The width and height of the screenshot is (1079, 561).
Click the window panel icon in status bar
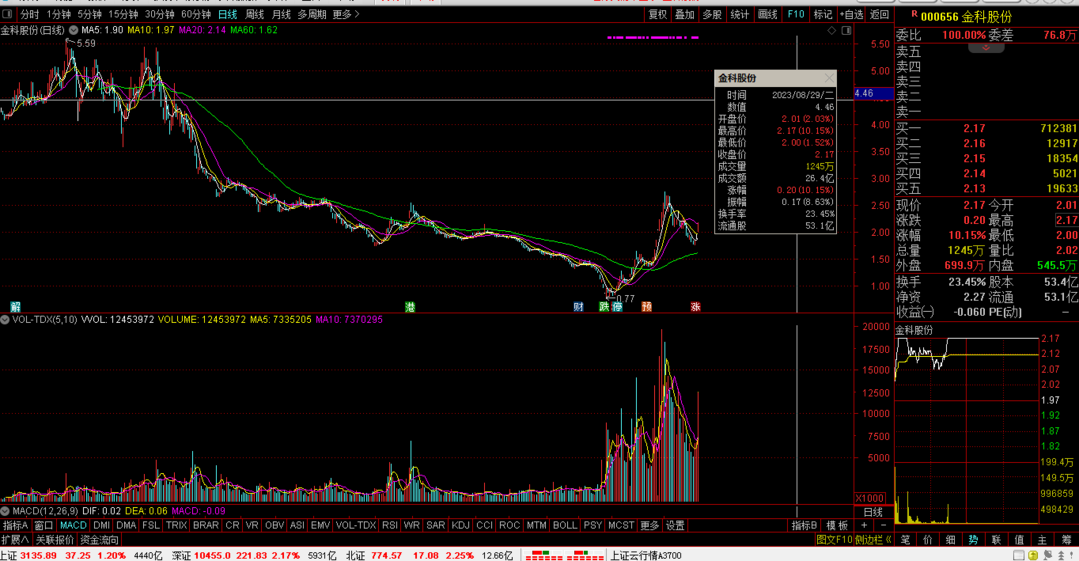1018,555
